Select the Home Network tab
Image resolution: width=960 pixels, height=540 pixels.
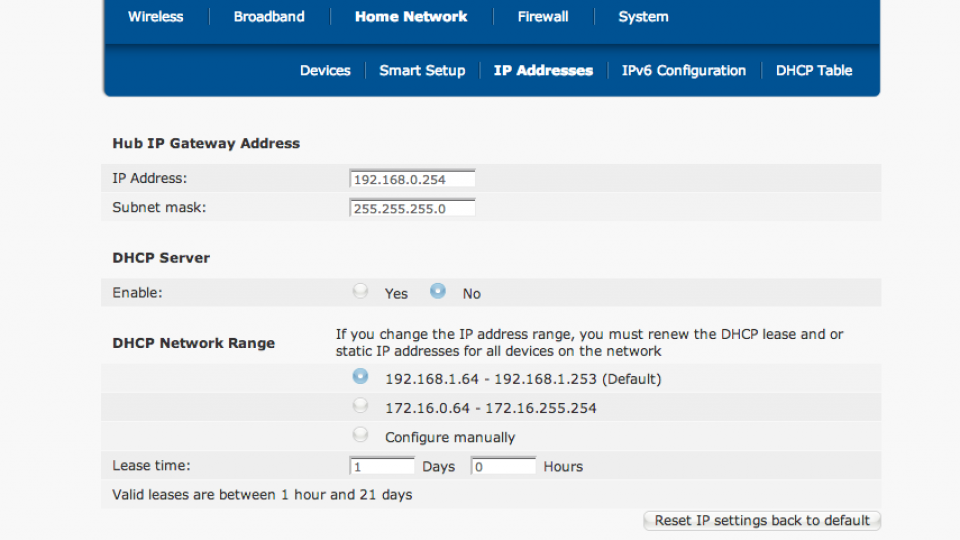[411, 17]
